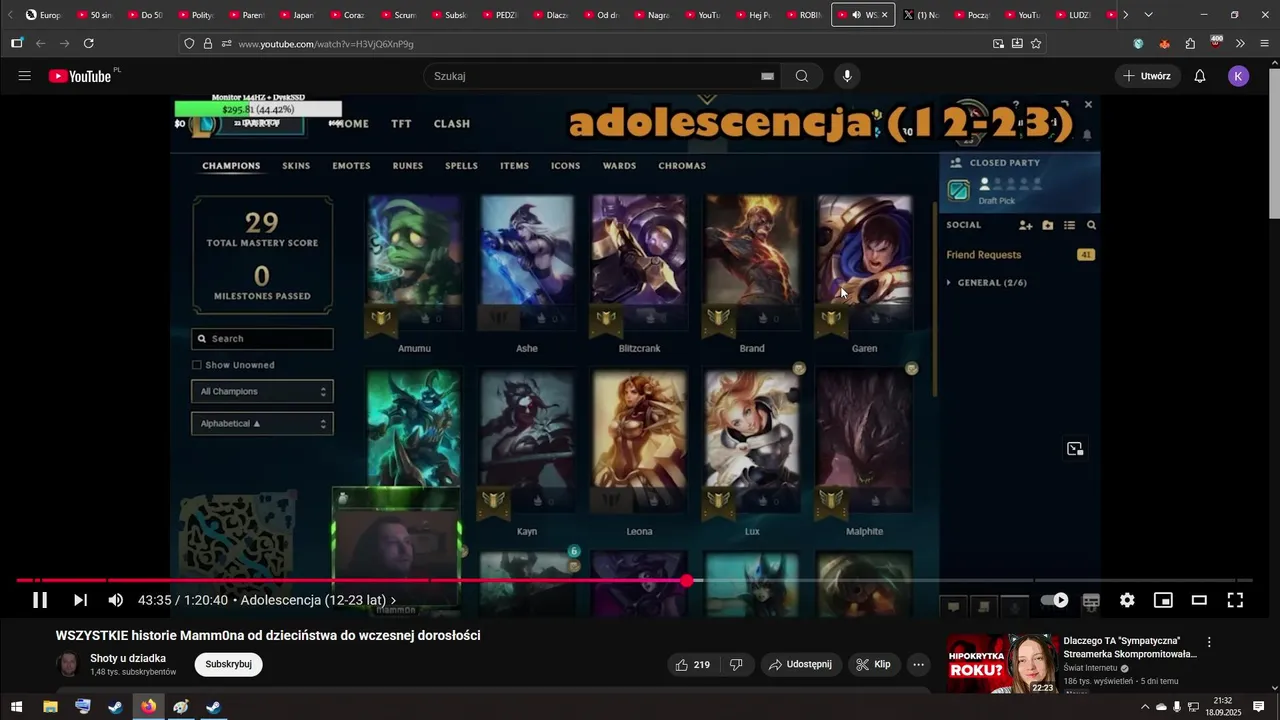Switch to the Polity browser tab
The width and height of the screenshot is (1280, 720).
click(x=198, y=15)
